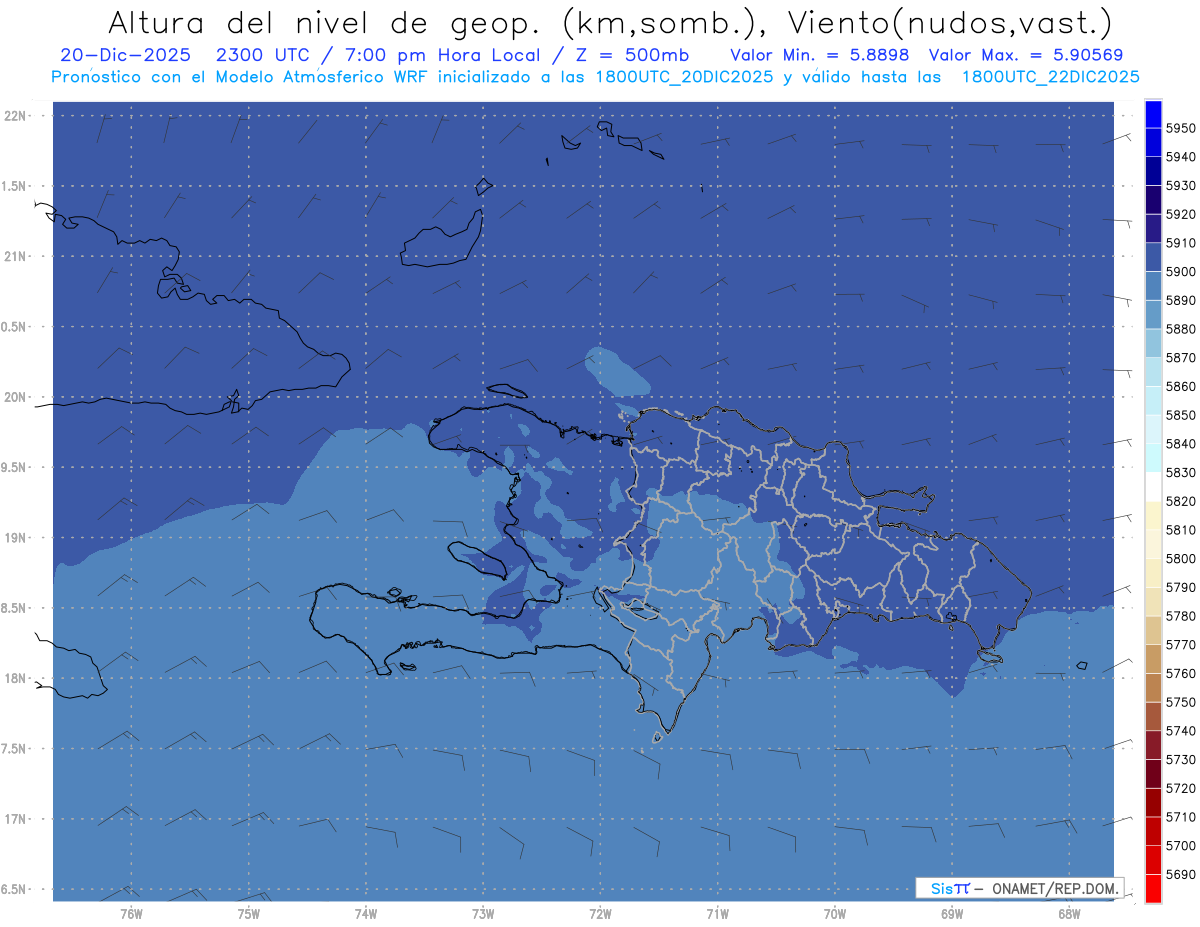Click the 'Valor Min. = 5.8898' text

819,55
